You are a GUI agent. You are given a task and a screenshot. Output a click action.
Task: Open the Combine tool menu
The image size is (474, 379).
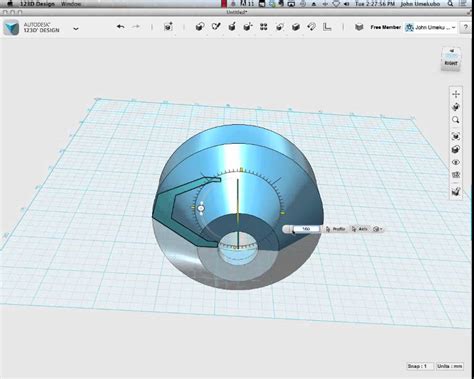pos(296,27)
